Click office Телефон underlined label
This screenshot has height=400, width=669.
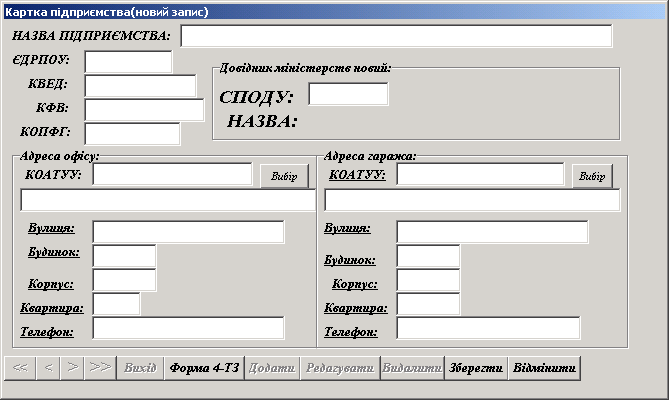pos(47,332)
